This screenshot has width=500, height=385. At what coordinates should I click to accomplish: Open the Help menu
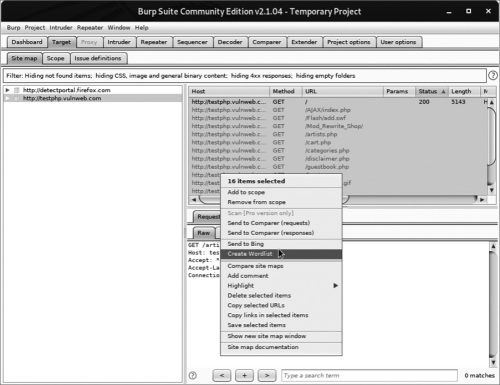point(141,28)
